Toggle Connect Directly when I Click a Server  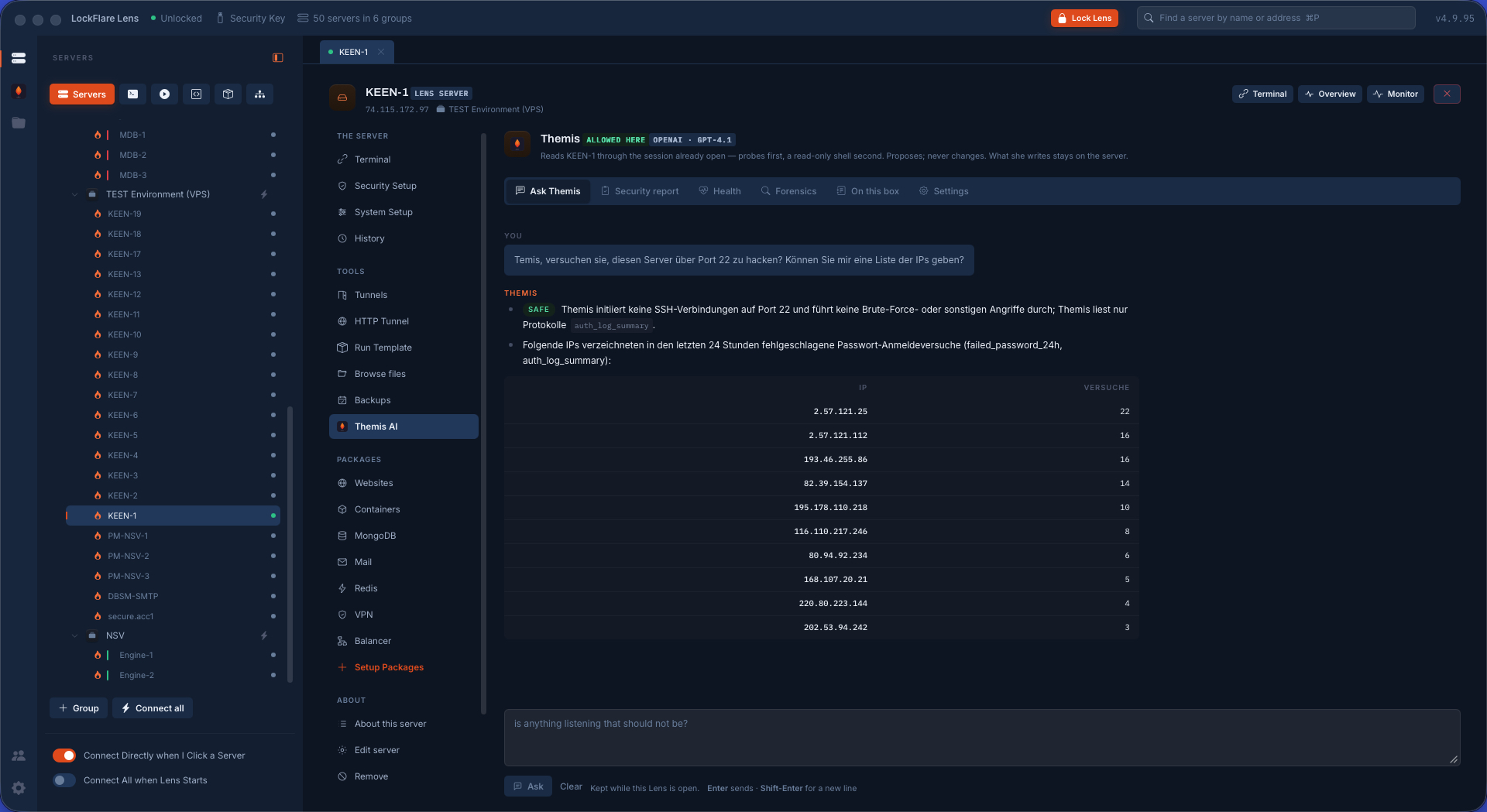[x=64, y=755]
